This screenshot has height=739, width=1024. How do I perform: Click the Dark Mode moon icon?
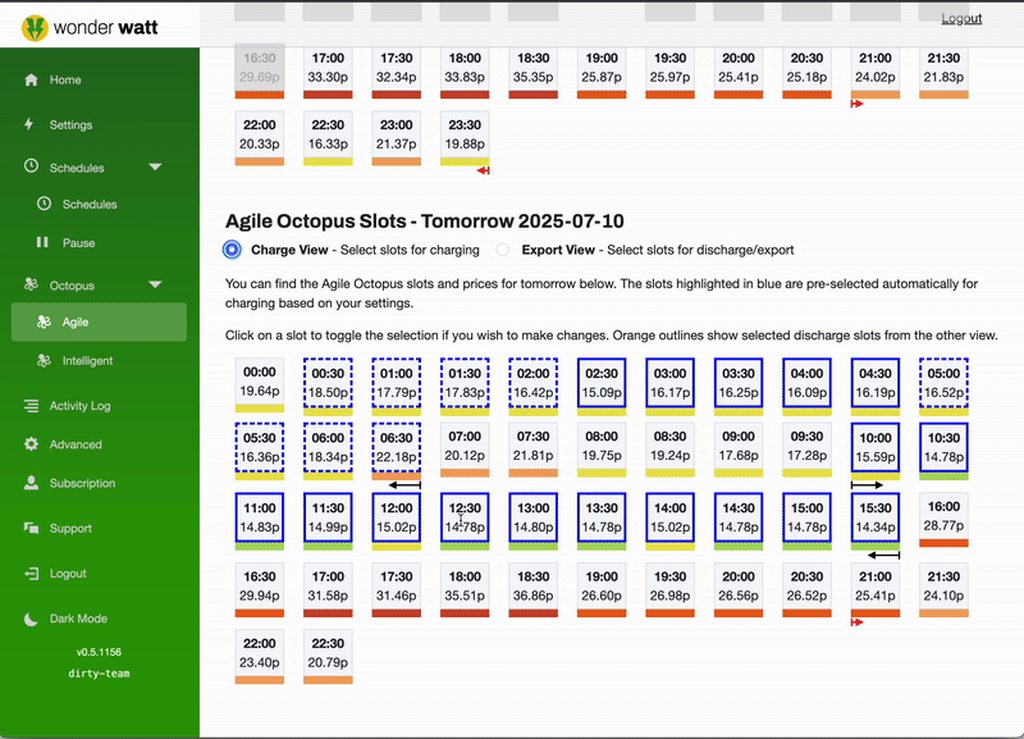tap(31, 619)
